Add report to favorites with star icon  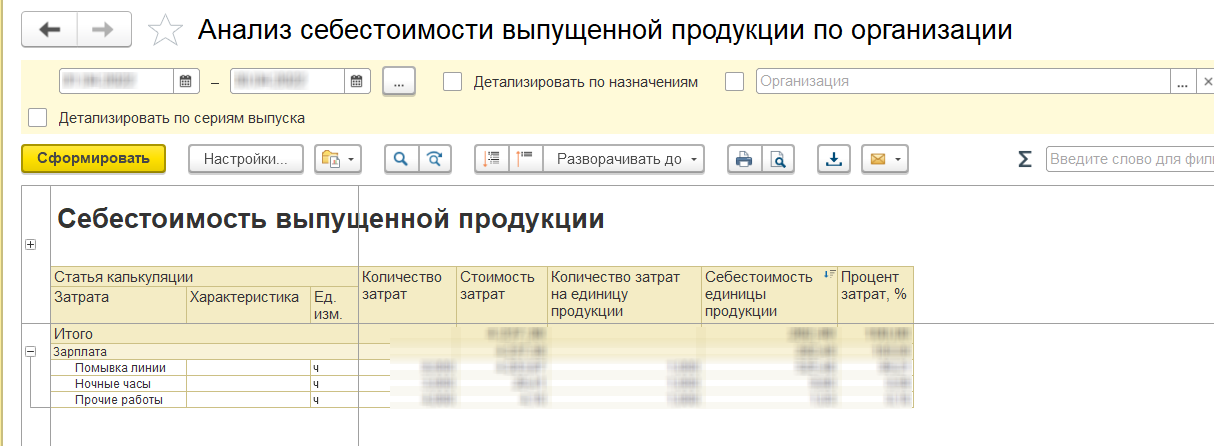tap(164, 31)
